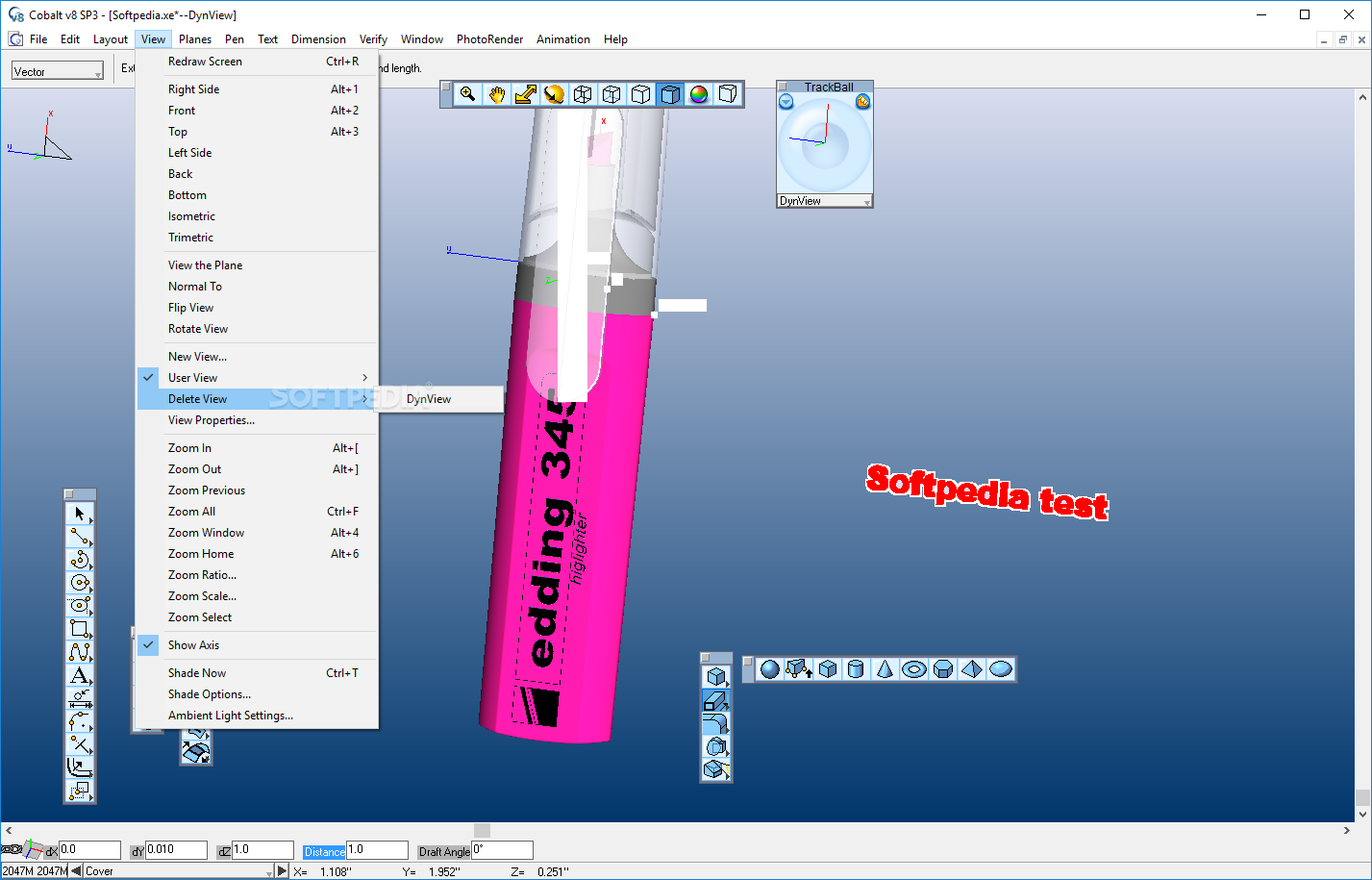This screenshot has width=1372, height=880.
Task: Choose the wireframe cube display mode
Action: [583, 94]
